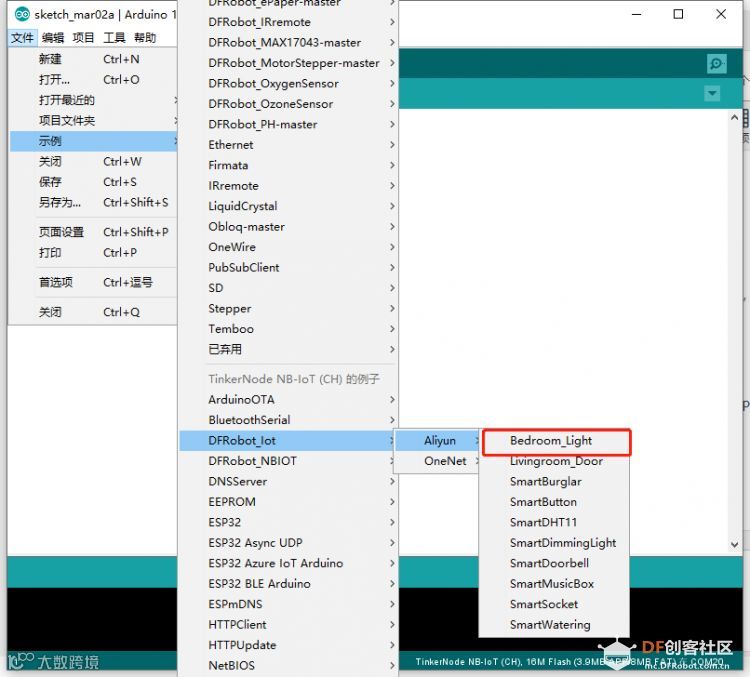Viewport: 750px width, 677px height.
Task: Open ESP32 Async UDP examples
Action: click(x=288, y=543)
